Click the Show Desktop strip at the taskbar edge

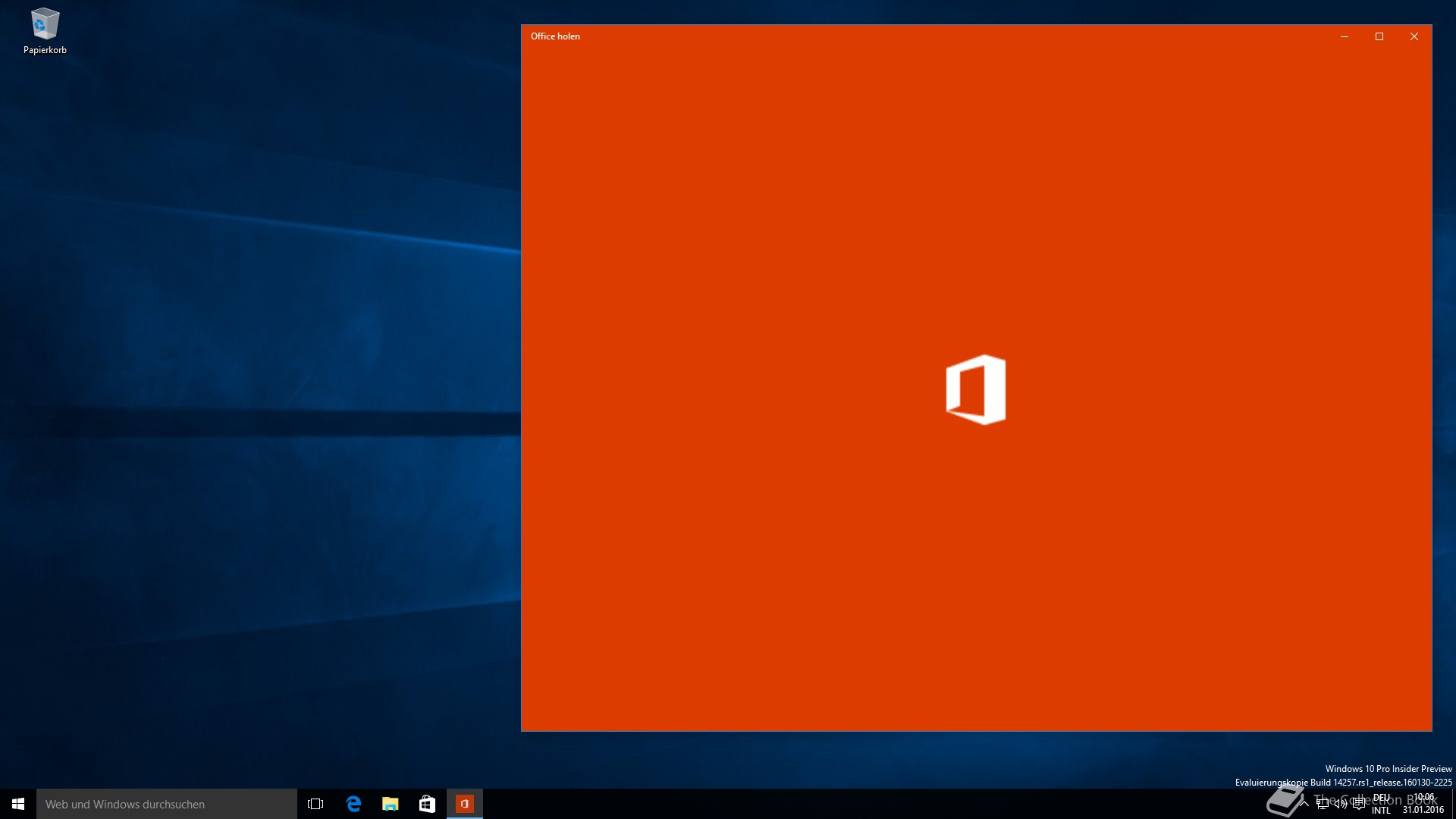point(1453,804)
